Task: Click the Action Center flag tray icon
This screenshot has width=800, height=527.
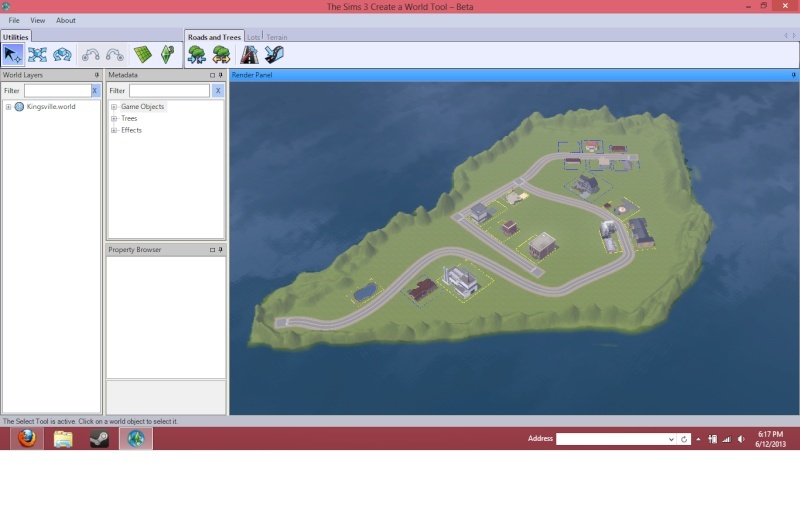Action: [712, 439]
